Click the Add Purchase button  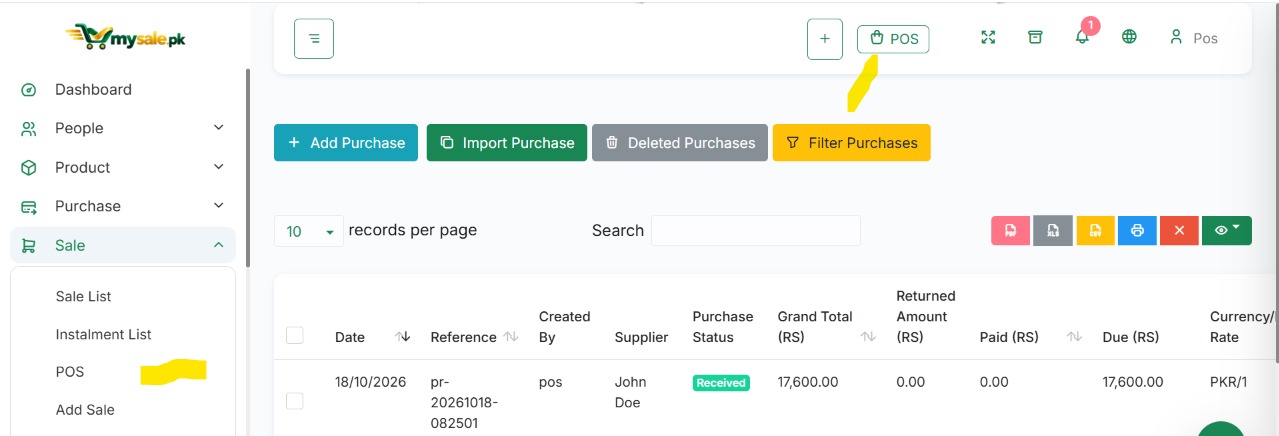346,143
